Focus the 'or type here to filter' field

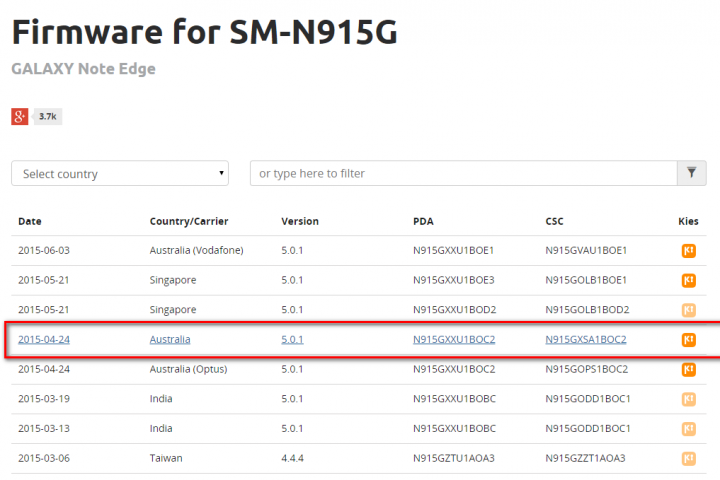click(463, 173)
